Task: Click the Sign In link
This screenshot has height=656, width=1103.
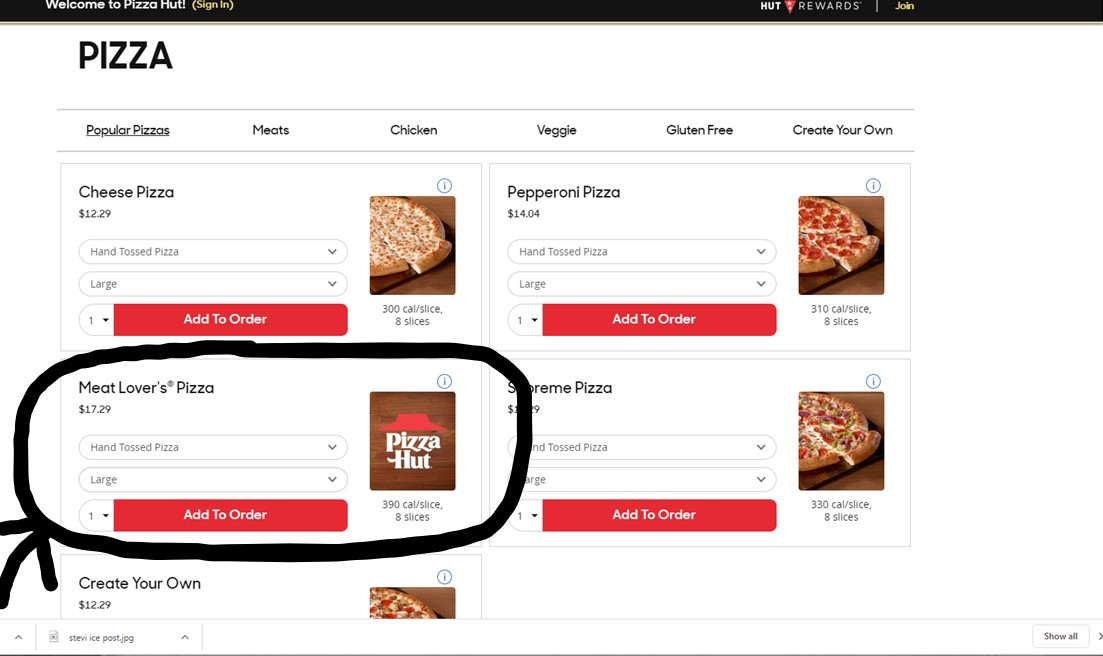Action: [x=213, y=6]
